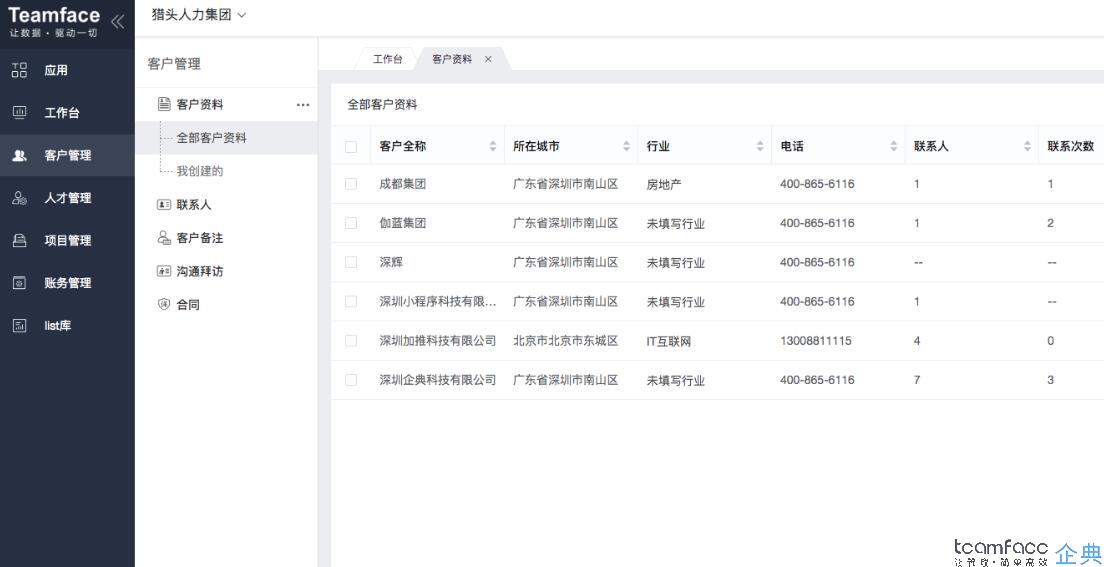
Task: Open 账务管理 in the sidebar
Action: click(x=68, y=283)
